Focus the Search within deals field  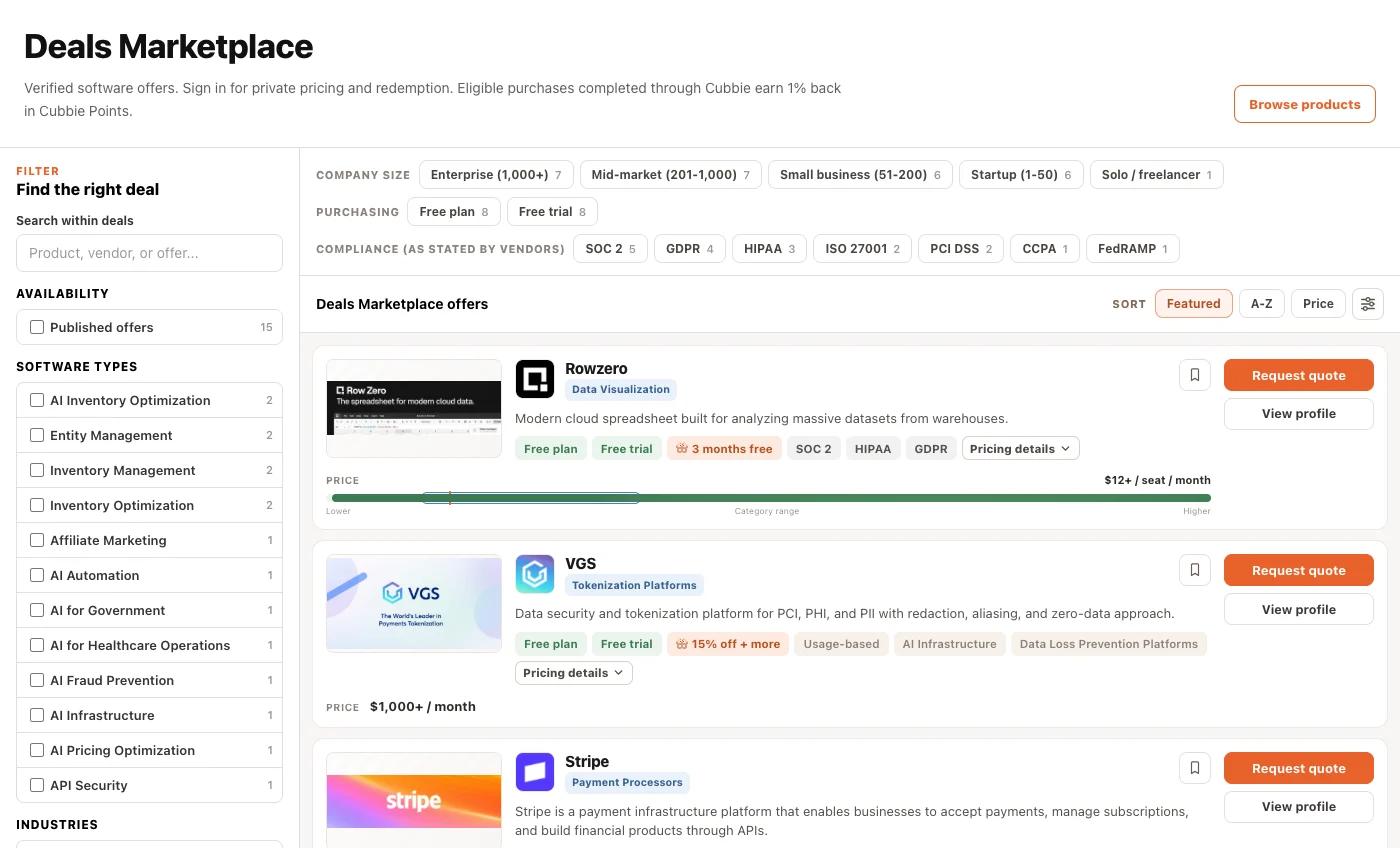tap(150, 253)
